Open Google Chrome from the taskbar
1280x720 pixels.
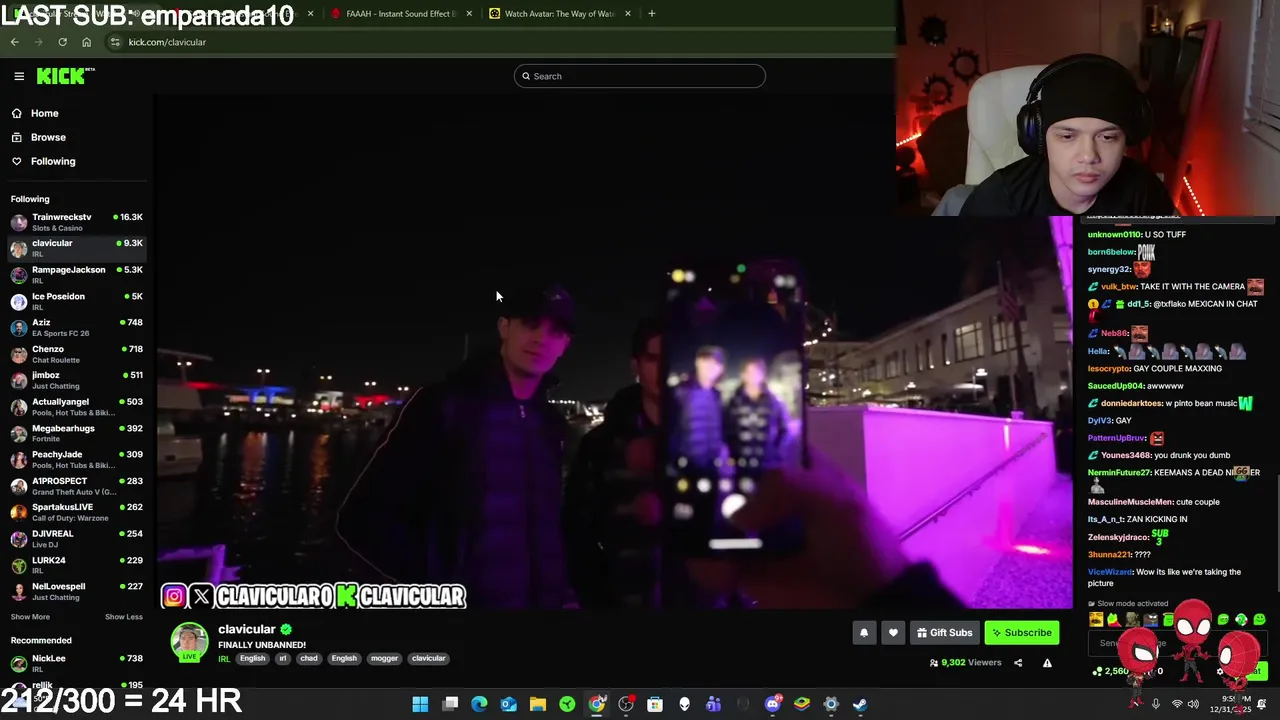(x=596, y=704)
